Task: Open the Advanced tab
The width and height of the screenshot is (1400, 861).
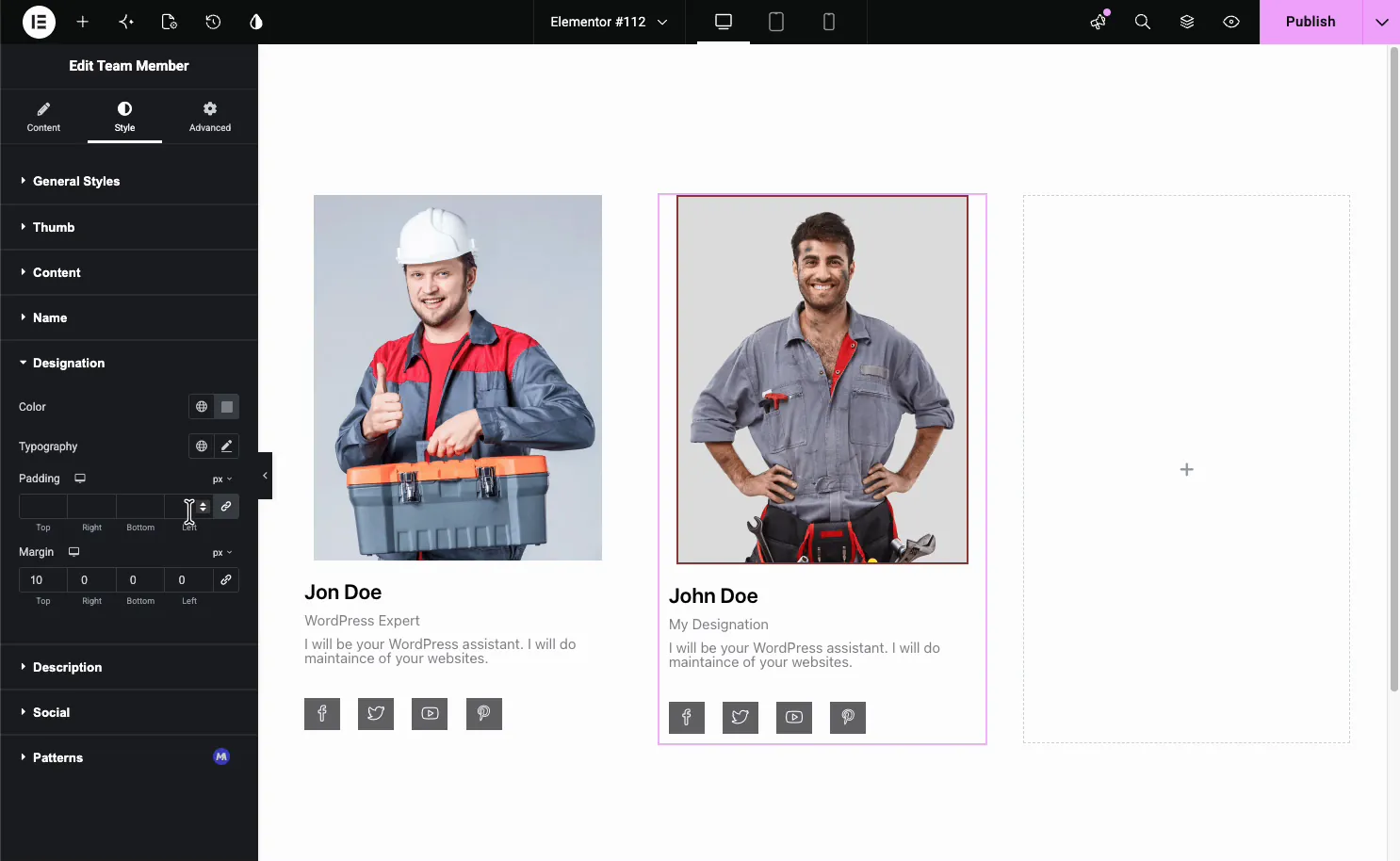Action: pos(210,117)
